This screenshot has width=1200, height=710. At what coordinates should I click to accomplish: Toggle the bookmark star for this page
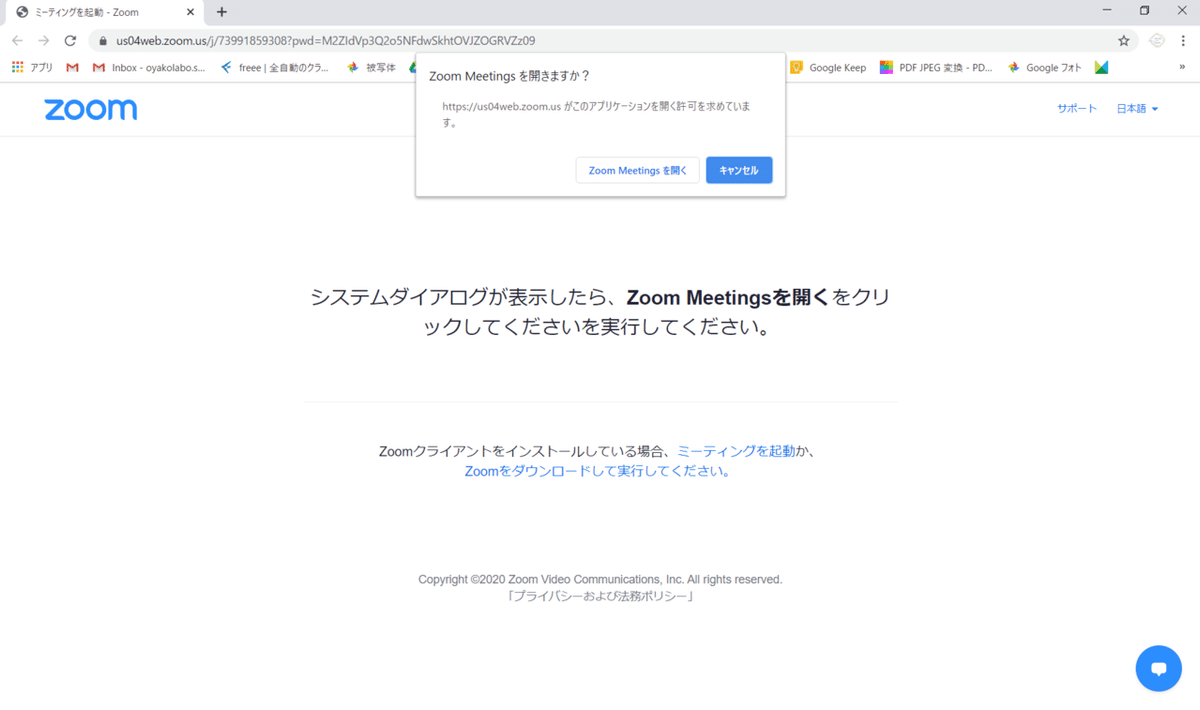(x=1123, y=41)
